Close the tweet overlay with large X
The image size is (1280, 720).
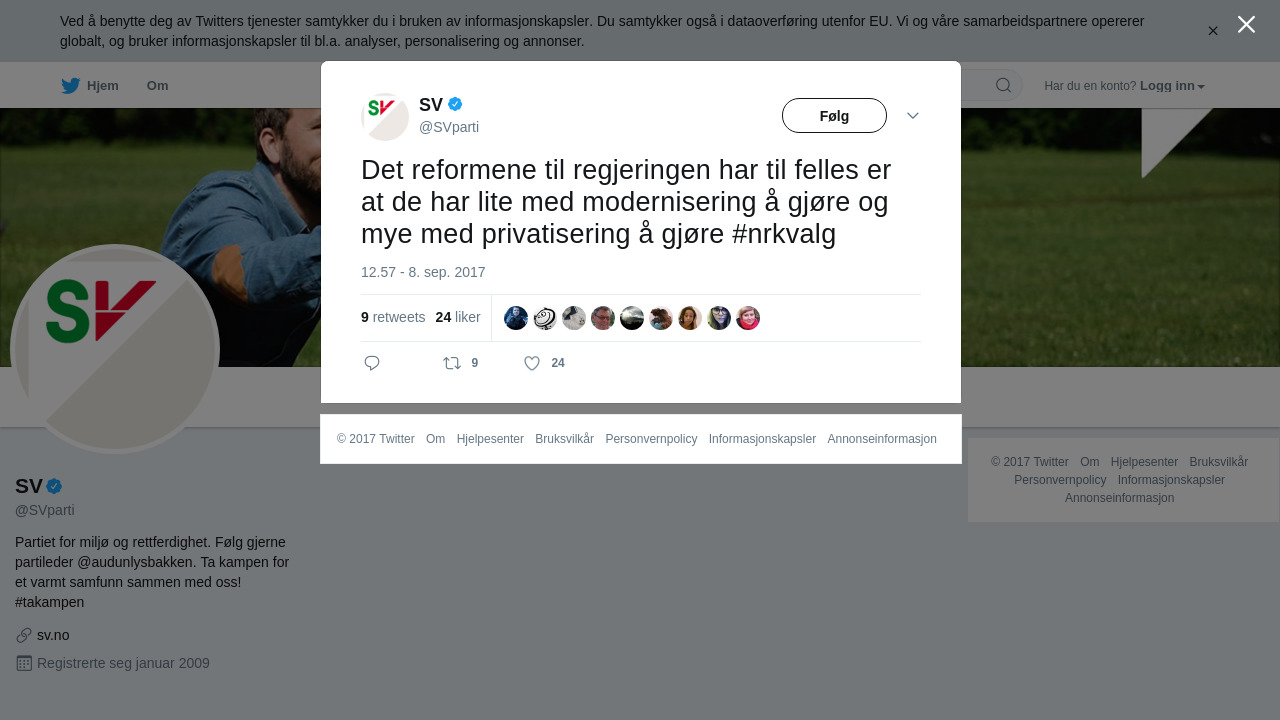click(x=1246, y=24)
